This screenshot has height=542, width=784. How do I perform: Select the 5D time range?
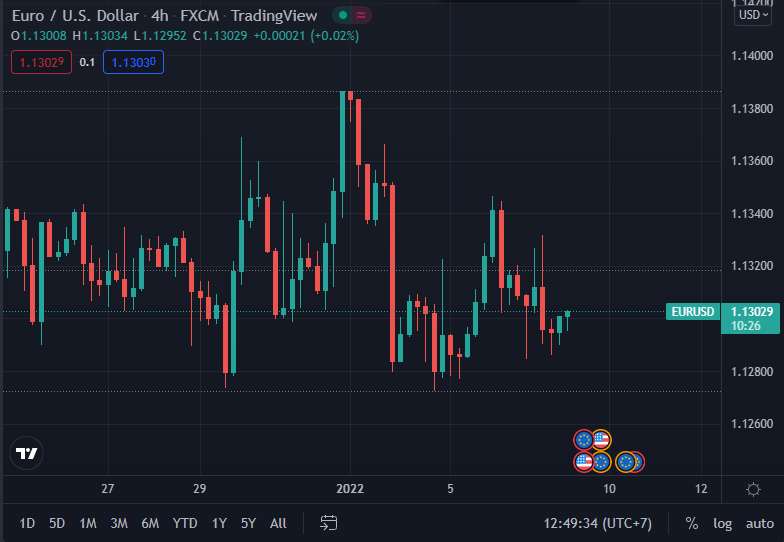57,524
